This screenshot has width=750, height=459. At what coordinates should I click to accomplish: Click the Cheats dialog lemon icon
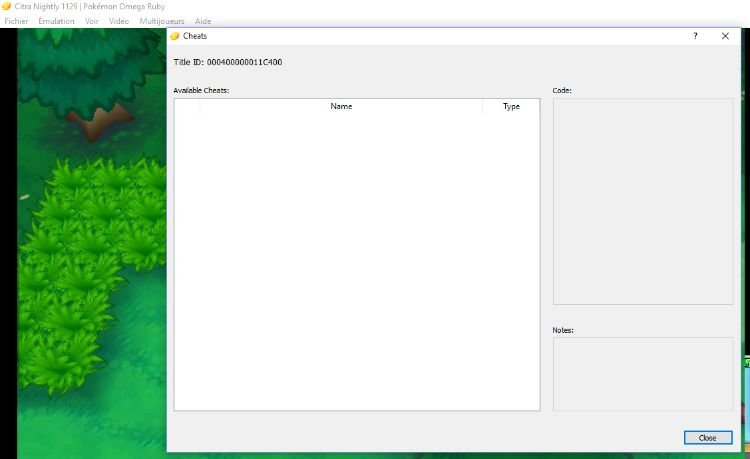[175, 36]
